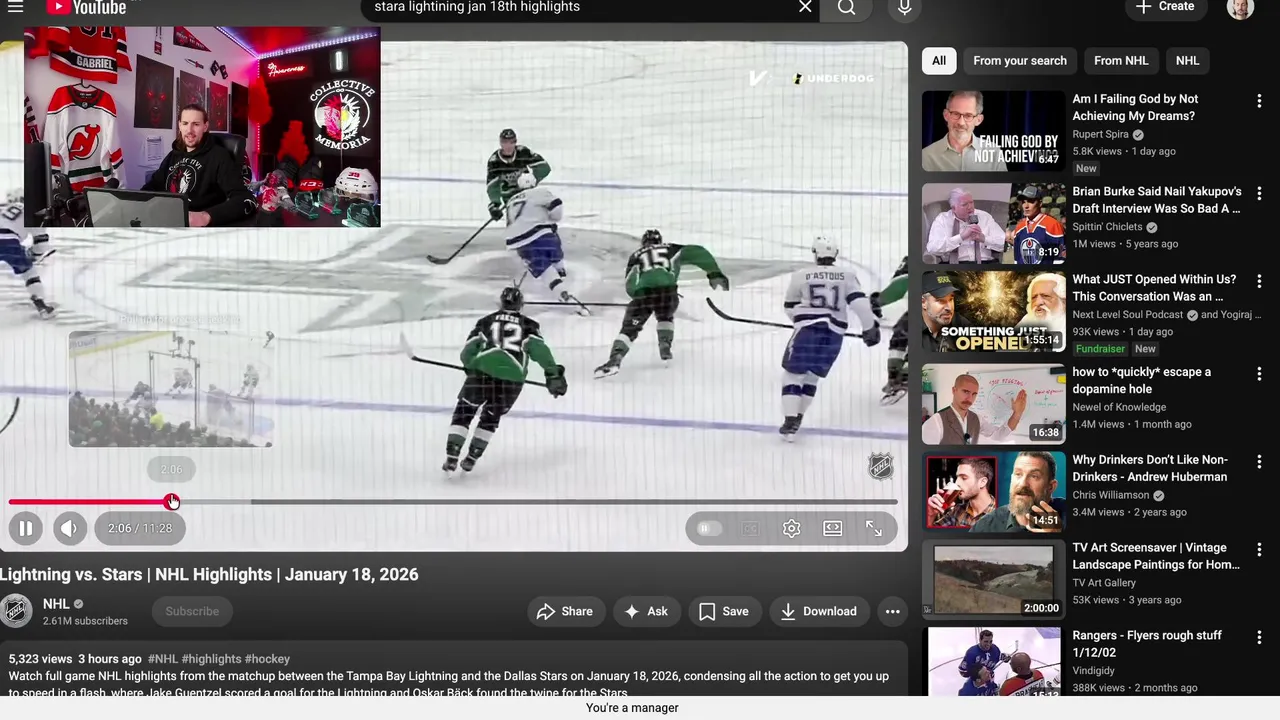This screenshot has width=1280, height=720.
Task: Open options for Brian Burke video
Action: tap(1259, 193)
